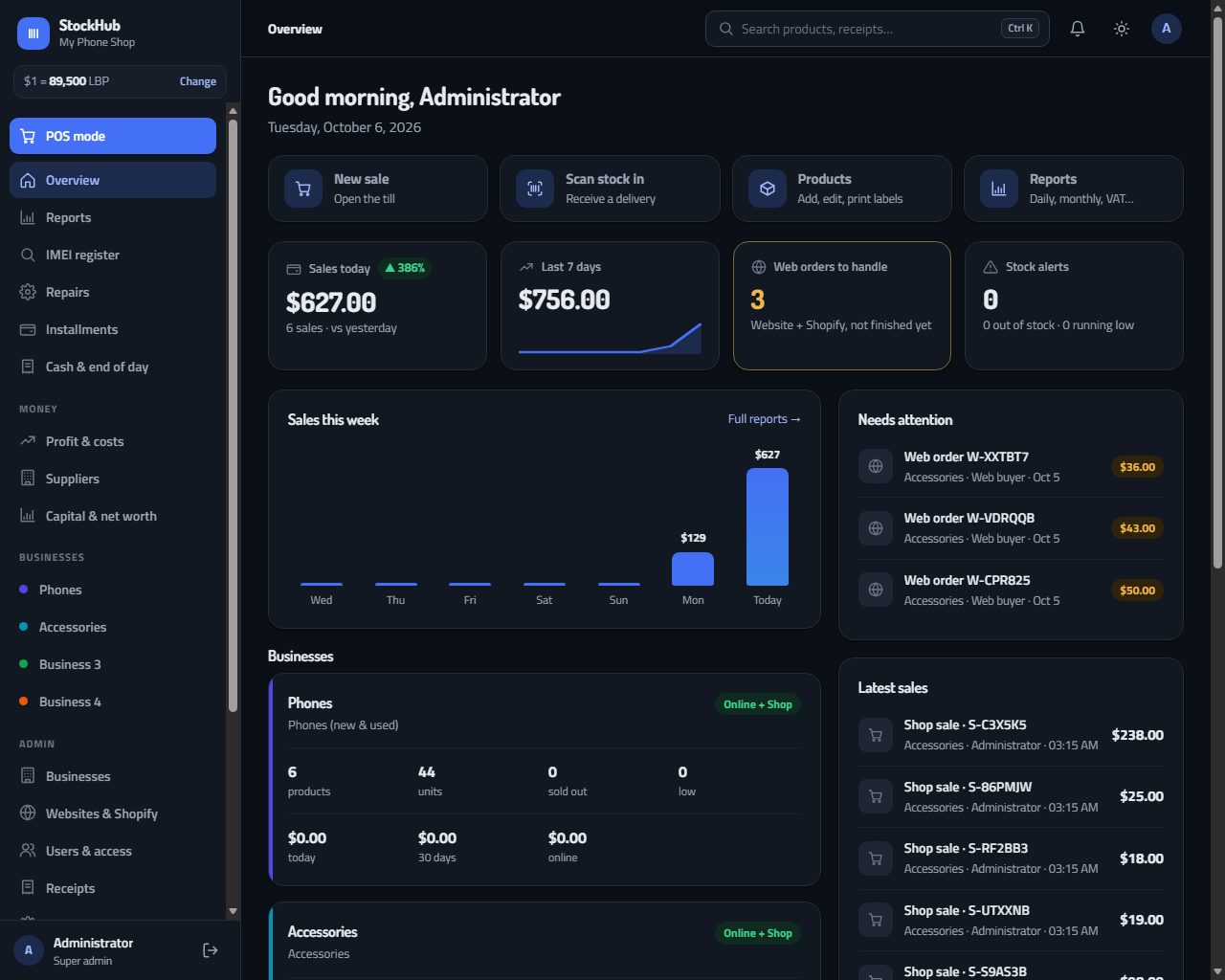This screenshot has width=1225, height=980.
Task: Click the $238.00 sale amount
Action: click(1138, 735)
